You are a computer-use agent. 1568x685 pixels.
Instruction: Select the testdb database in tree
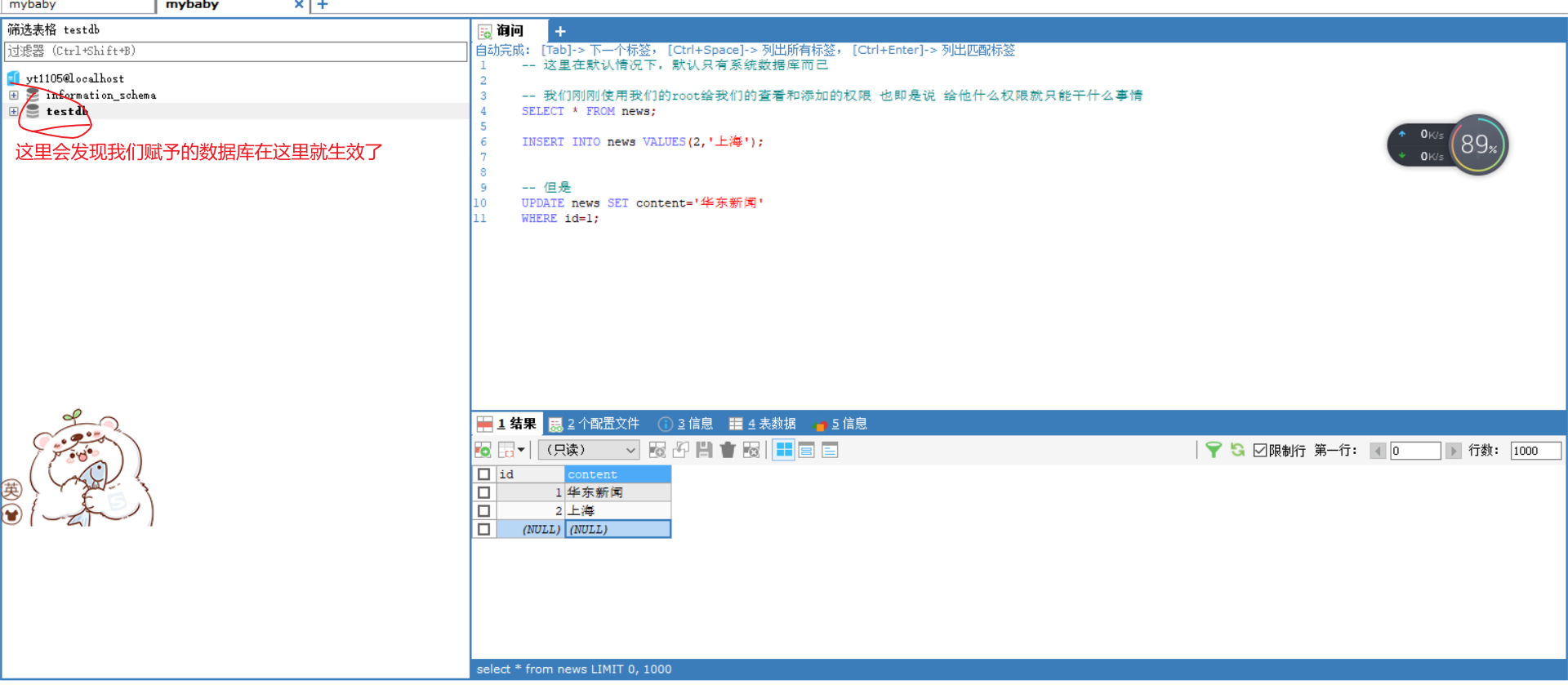pyautogui.click(x=67, y=112)
